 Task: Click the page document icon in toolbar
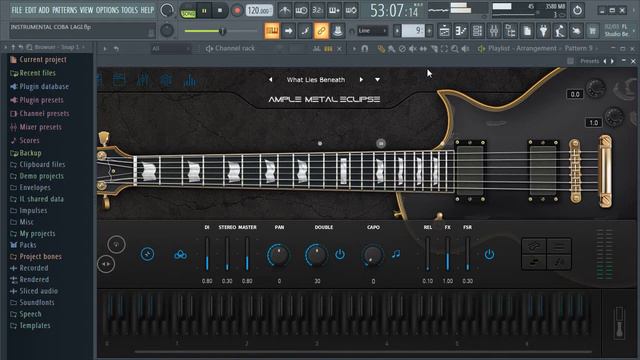click(527, 31)
